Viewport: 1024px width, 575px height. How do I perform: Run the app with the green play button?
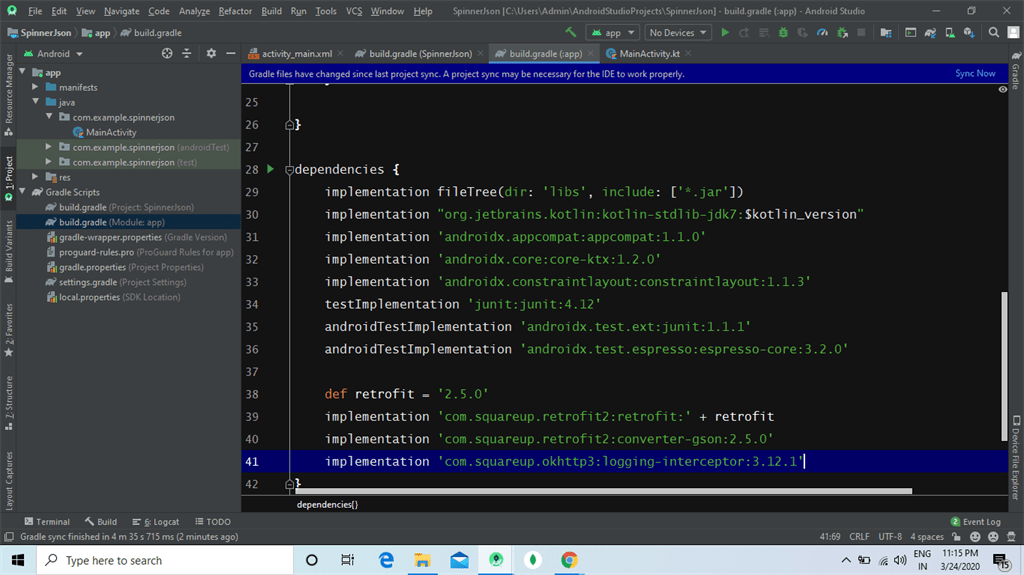point(725,32)
